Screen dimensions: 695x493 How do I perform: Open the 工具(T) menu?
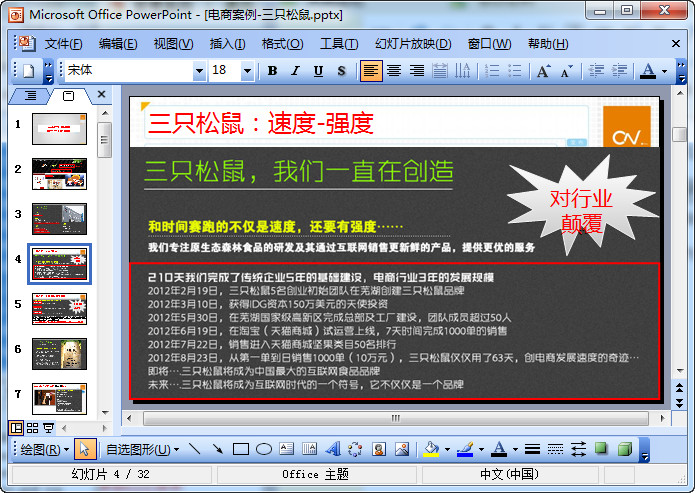click(339, 44)
